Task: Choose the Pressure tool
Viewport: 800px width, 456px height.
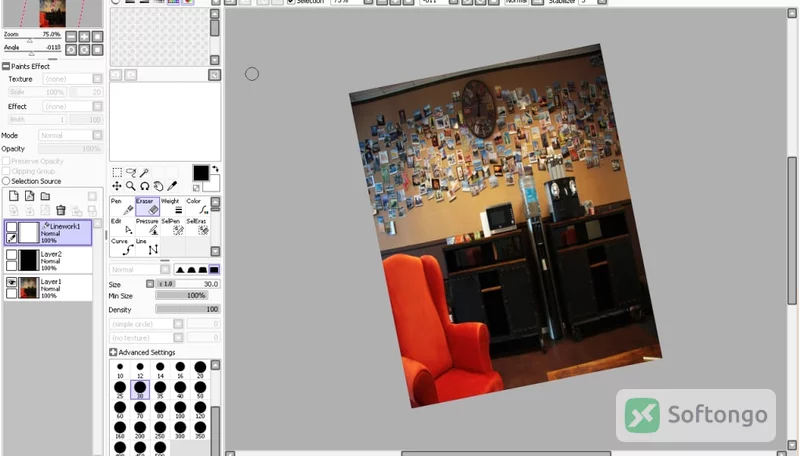Action: tap(147, 227)
